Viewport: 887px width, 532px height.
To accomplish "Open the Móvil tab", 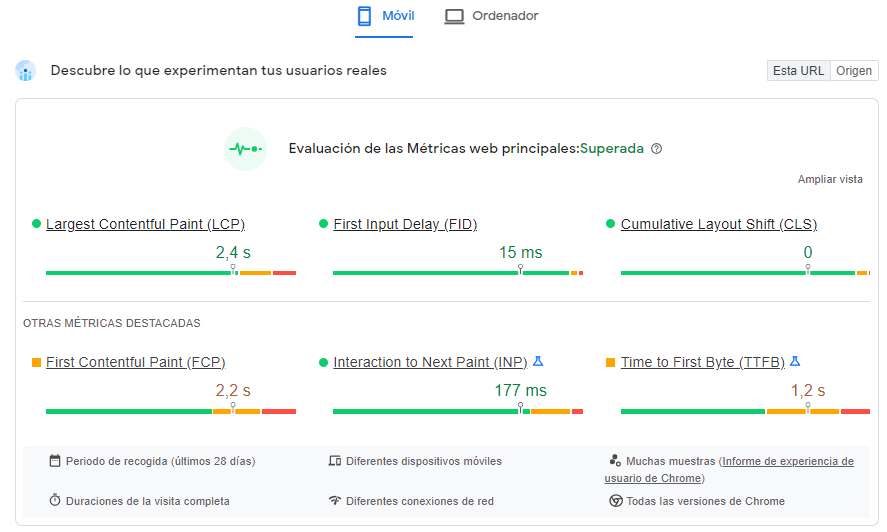I will [384, 16].
